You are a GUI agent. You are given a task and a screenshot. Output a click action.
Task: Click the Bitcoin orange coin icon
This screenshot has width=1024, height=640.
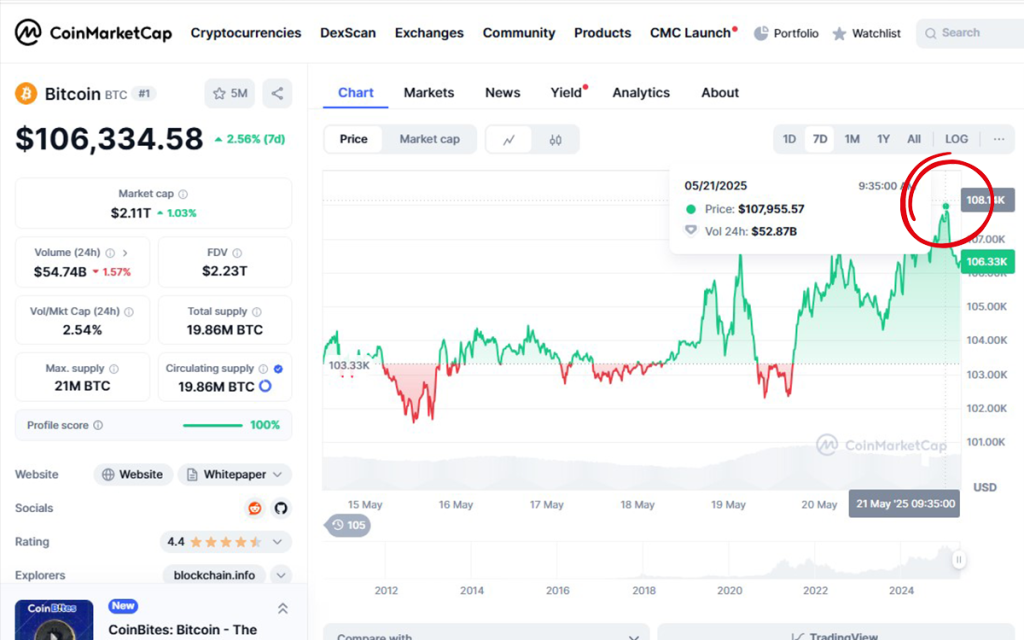(26, 93)
